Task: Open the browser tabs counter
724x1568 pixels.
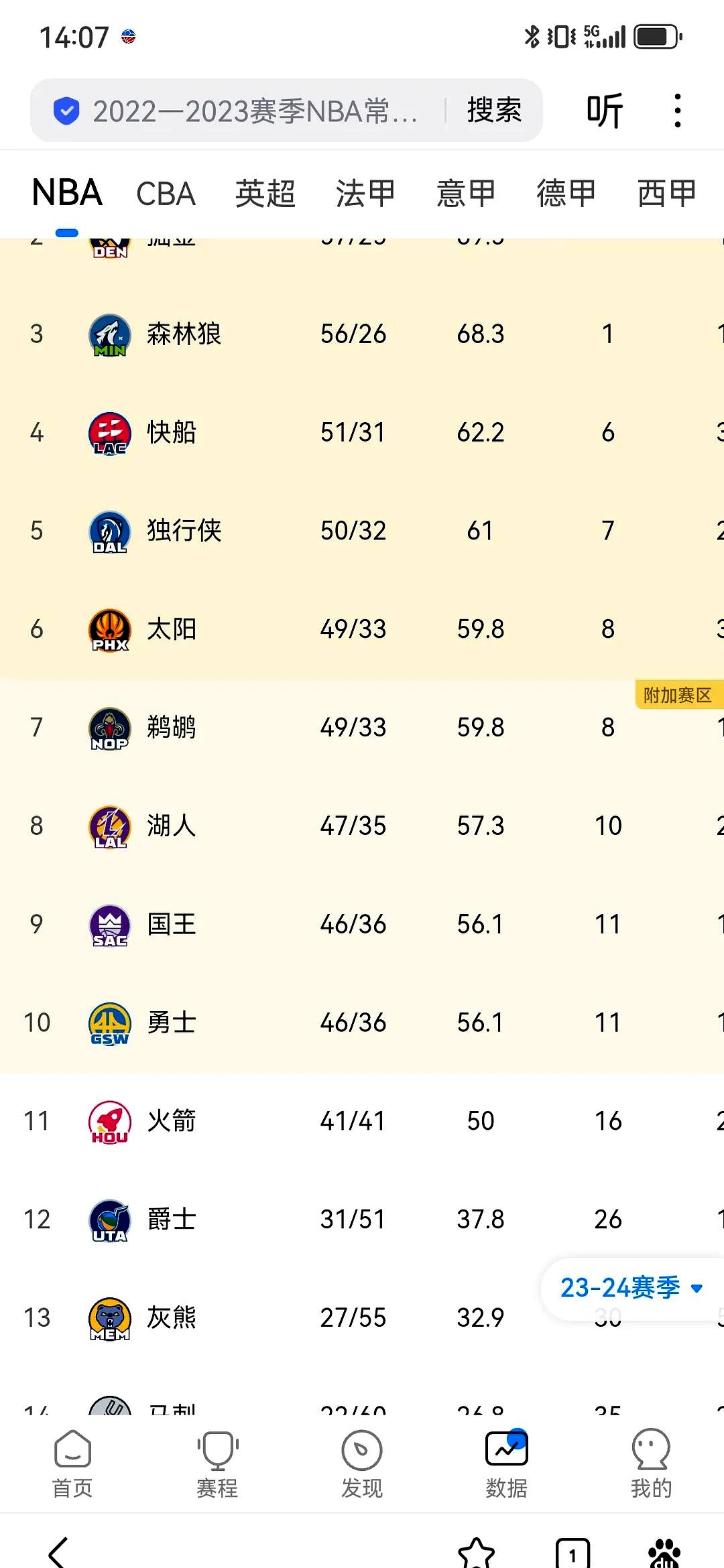Action: point(572,1553)
